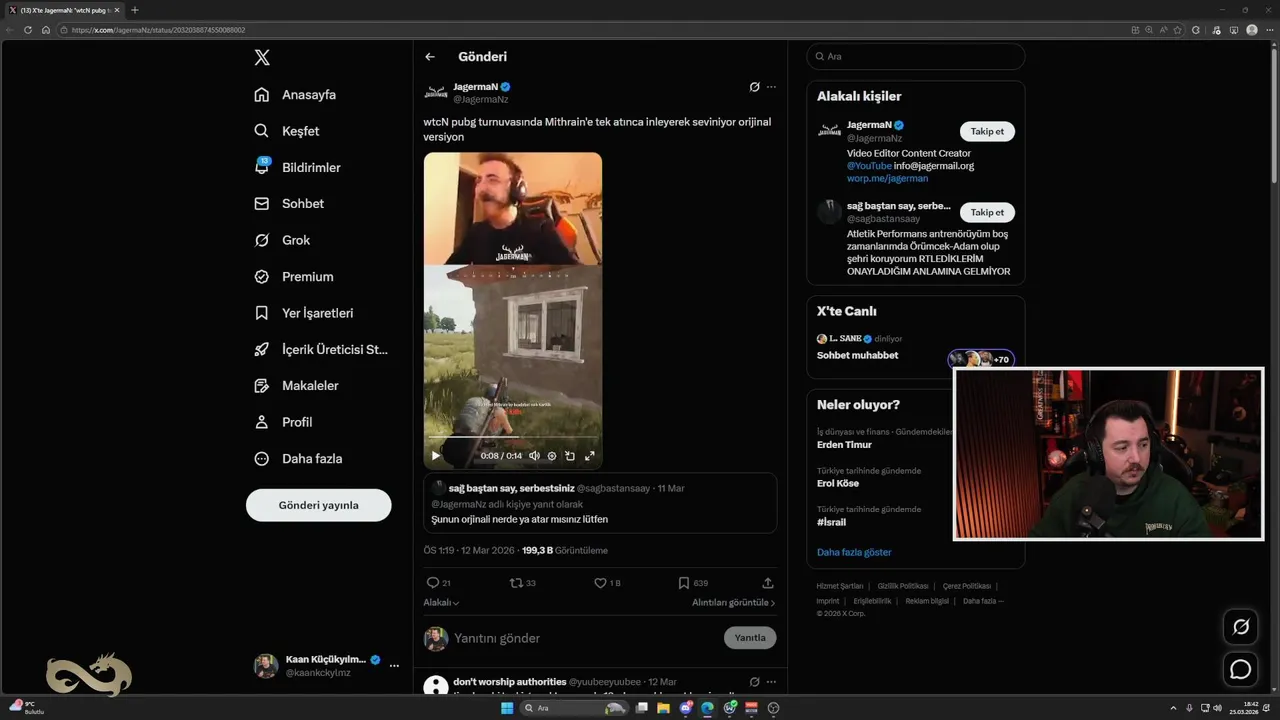Click the browser address bar URL
This screenshot has height=720, width=1280.
pyautogui.click(x=158, y=30)
